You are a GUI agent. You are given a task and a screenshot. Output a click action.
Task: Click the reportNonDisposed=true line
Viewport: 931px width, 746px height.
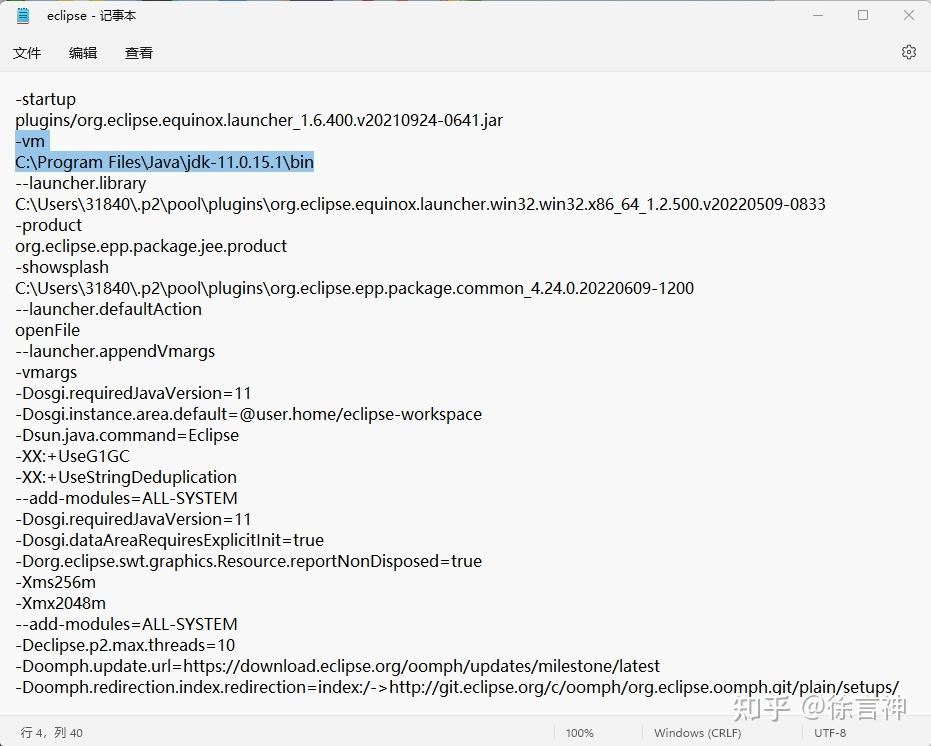tap(249, 561)
